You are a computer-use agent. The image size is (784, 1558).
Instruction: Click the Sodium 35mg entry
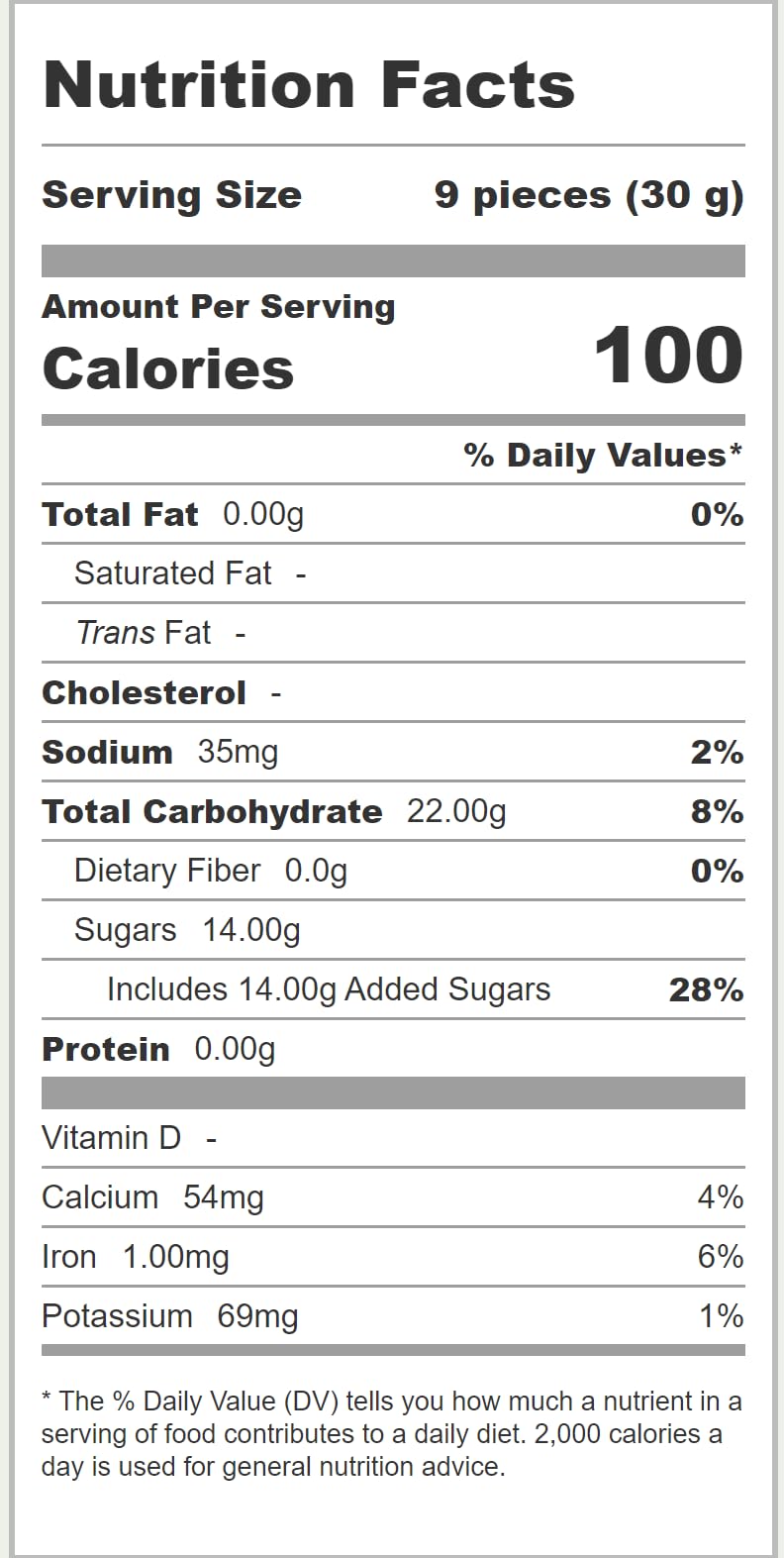[159, 753]
